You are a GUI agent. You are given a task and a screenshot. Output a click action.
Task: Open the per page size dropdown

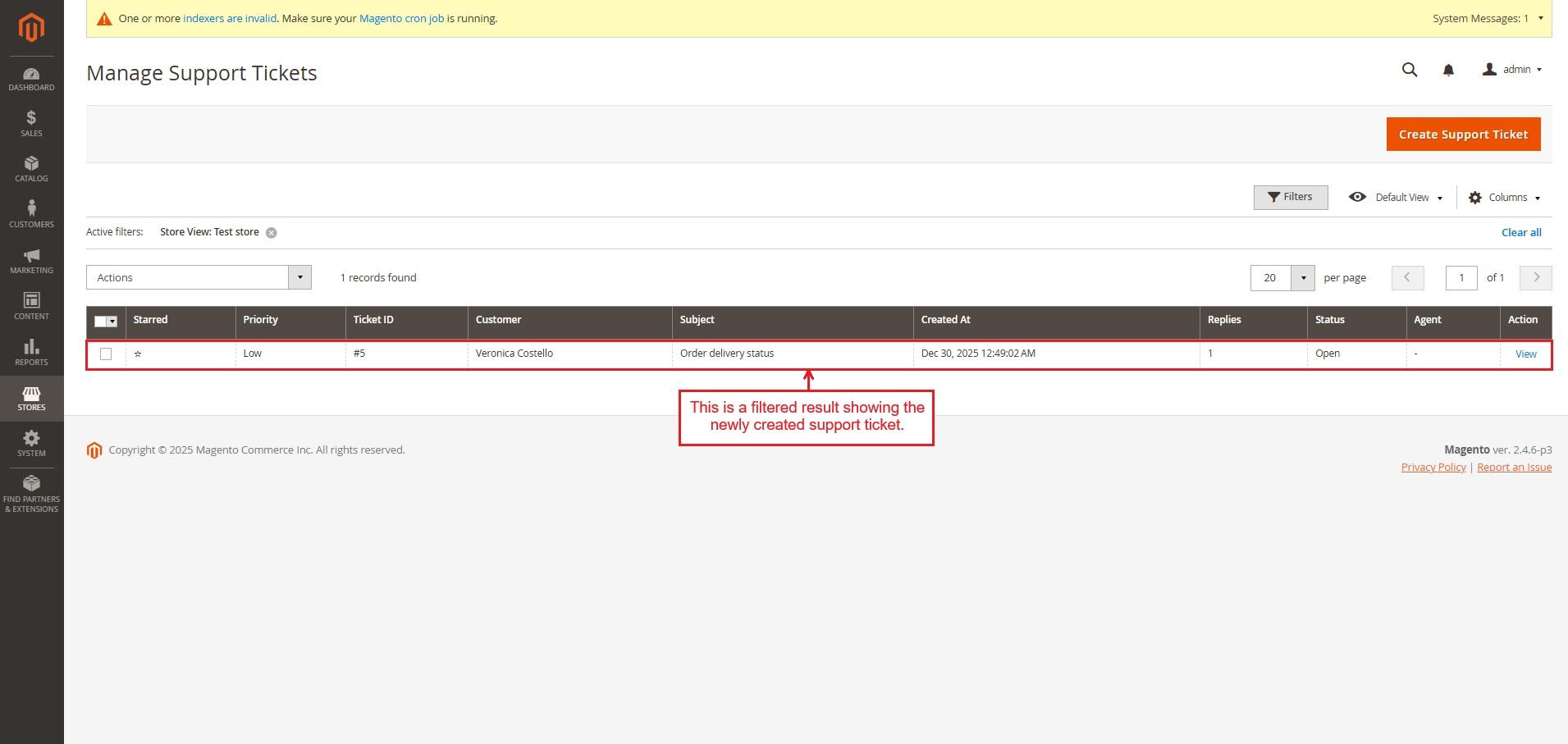pos(1302,278)
